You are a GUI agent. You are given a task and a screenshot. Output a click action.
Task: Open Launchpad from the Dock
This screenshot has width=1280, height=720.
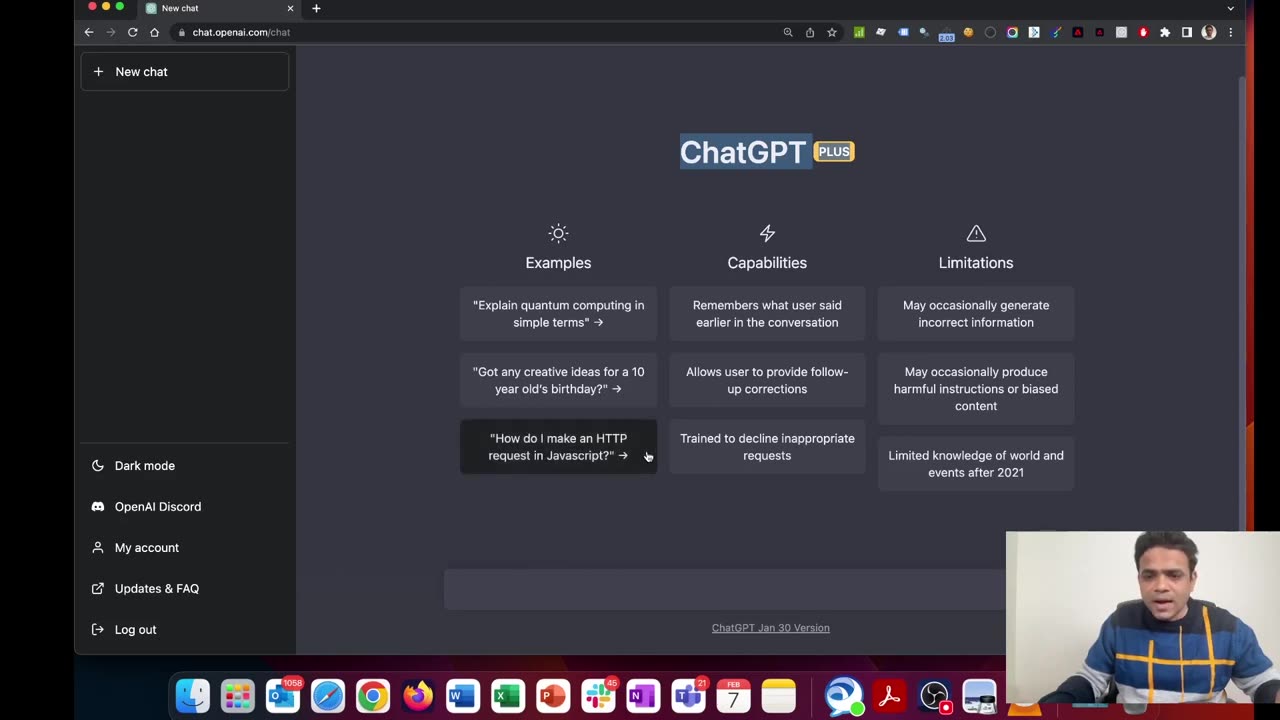tap(237, 696)
